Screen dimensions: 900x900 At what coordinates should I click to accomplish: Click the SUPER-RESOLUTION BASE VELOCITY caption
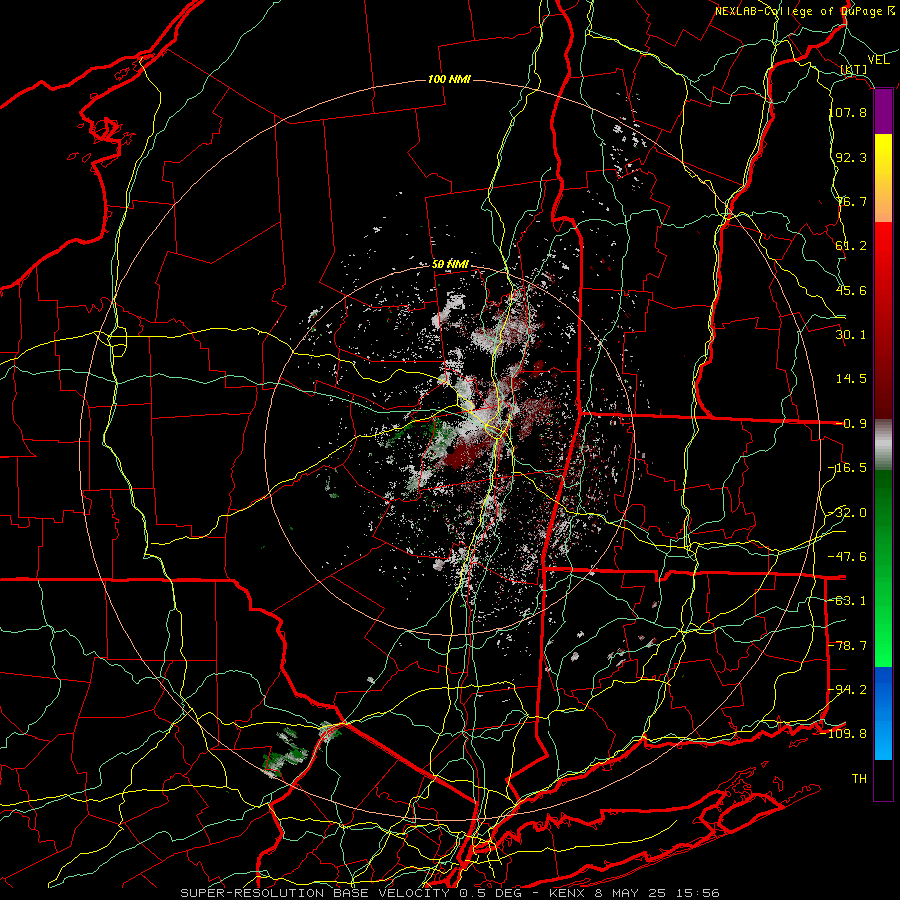coord(315,893)
